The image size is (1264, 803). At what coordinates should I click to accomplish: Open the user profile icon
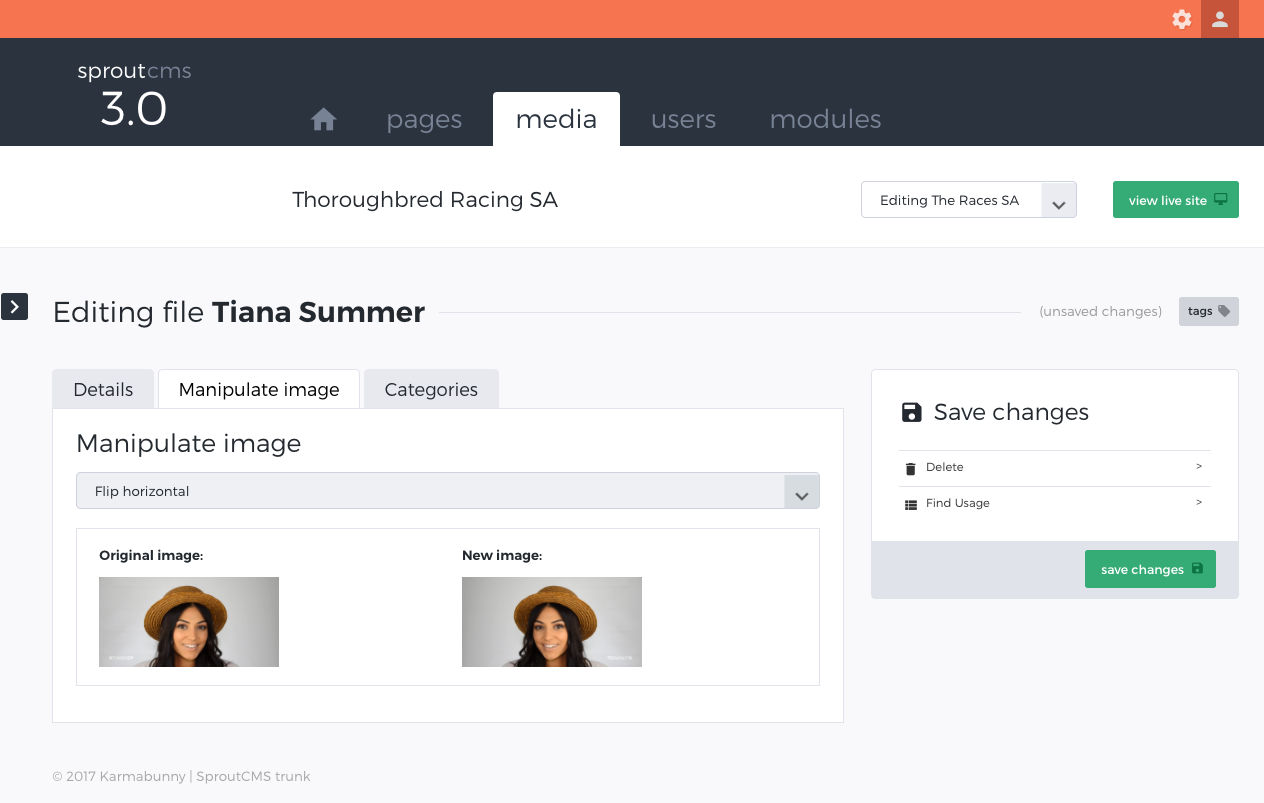click(x=1220, y=19)
